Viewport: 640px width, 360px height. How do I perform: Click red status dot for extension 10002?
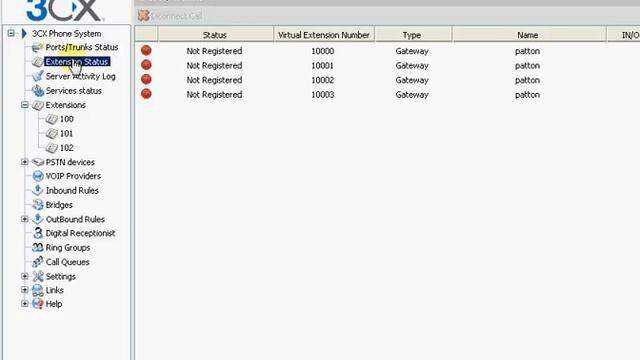point(146,80)
